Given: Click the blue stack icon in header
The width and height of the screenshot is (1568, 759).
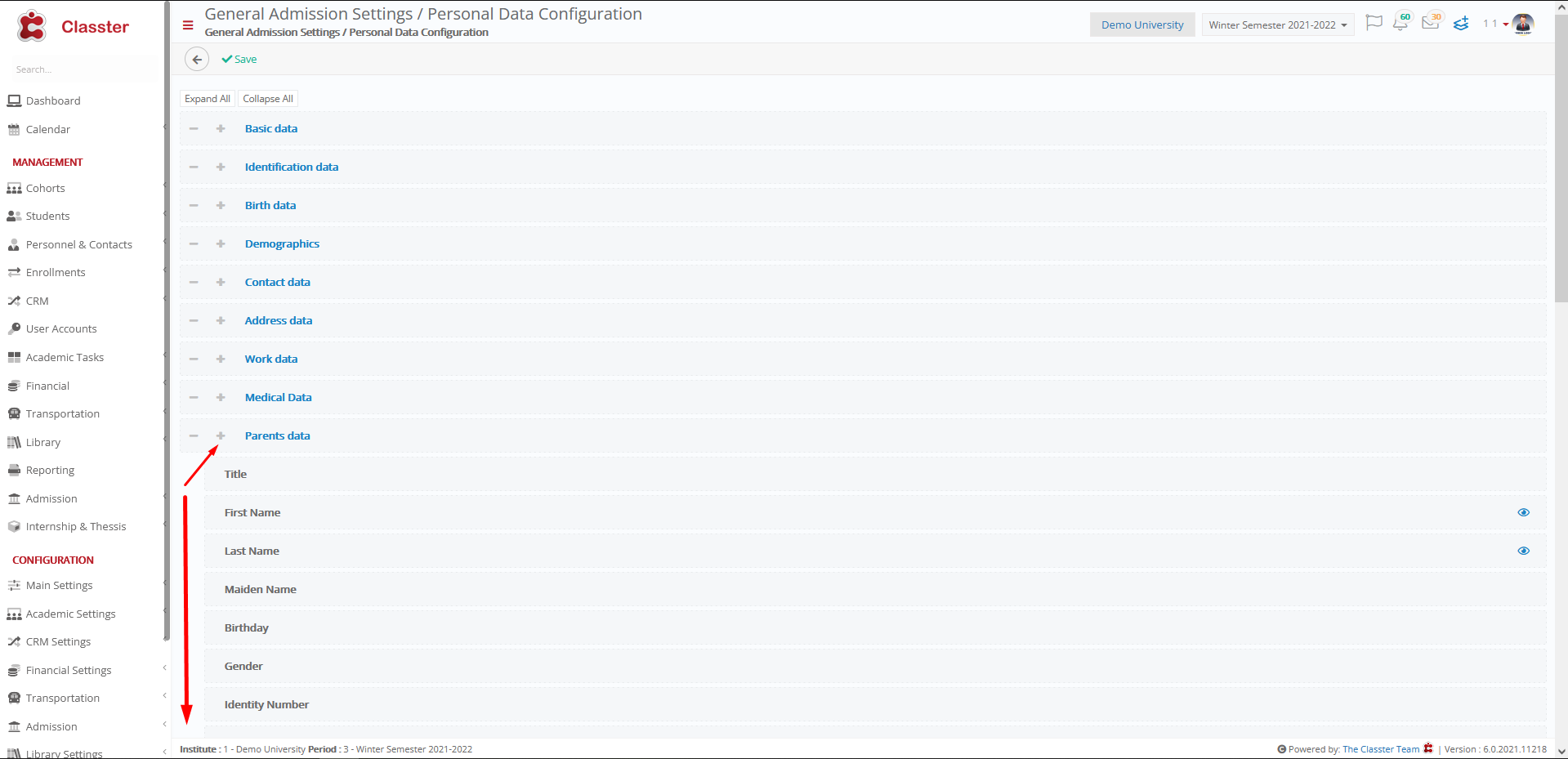Looking at the screenshot, I should [x=1461, y=24].
